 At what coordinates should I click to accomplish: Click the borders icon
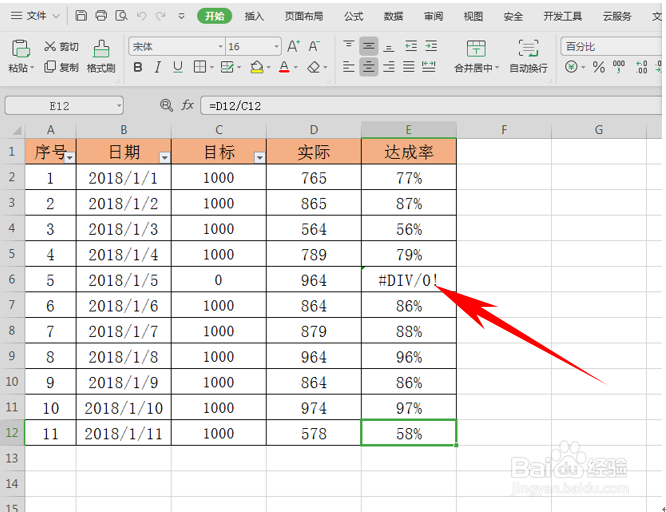pyautogui.click(x=200, y=67)
